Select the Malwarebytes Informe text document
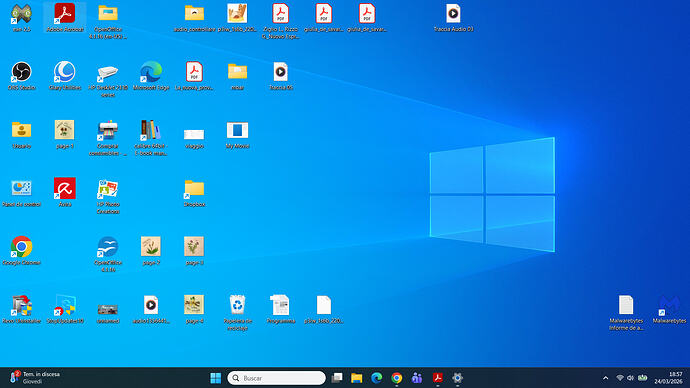Viewport: 690px width, 388px height. pyautogui.click(x=626, y=313)
